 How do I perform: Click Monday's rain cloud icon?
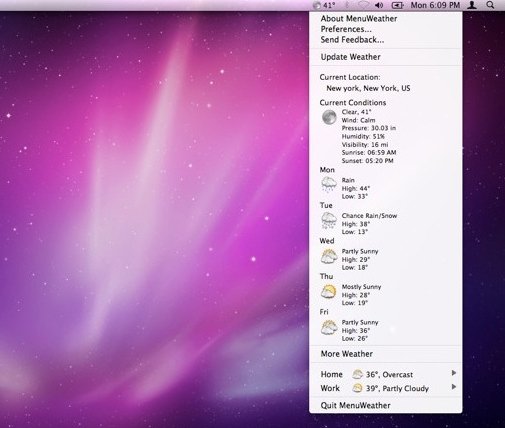click(x=329, y=185)
